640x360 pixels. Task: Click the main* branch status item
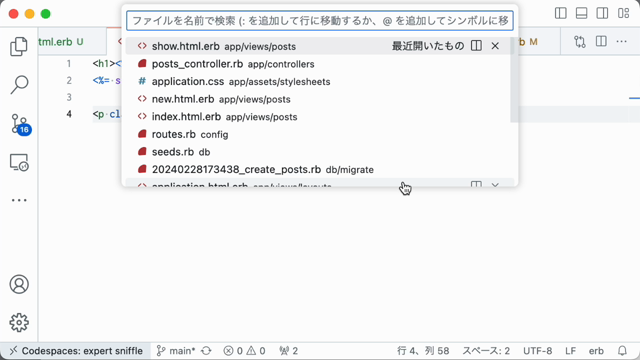(x=176, y=351)
